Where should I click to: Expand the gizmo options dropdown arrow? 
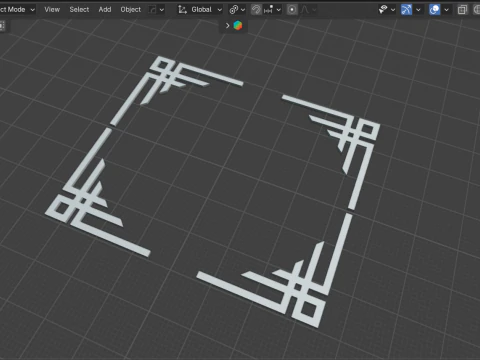pos(418,10)
